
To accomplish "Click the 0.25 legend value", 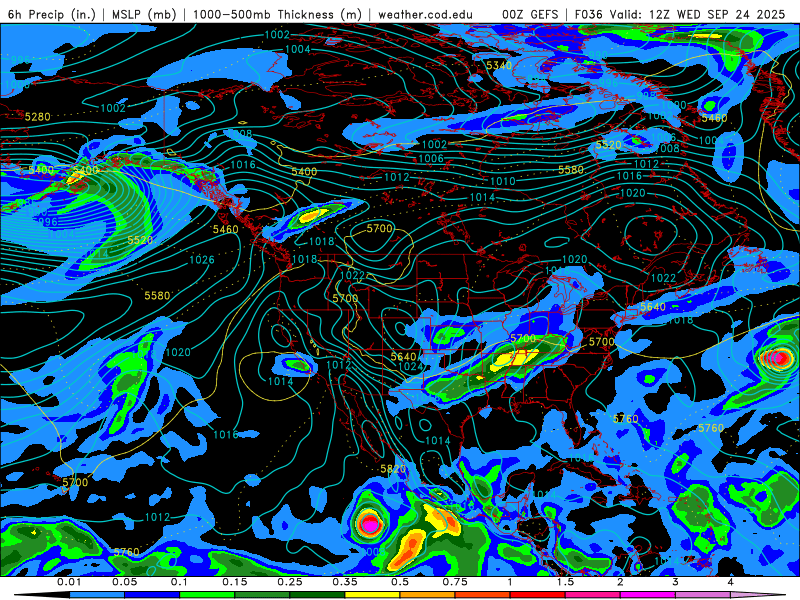I will (x=290, y=582).
